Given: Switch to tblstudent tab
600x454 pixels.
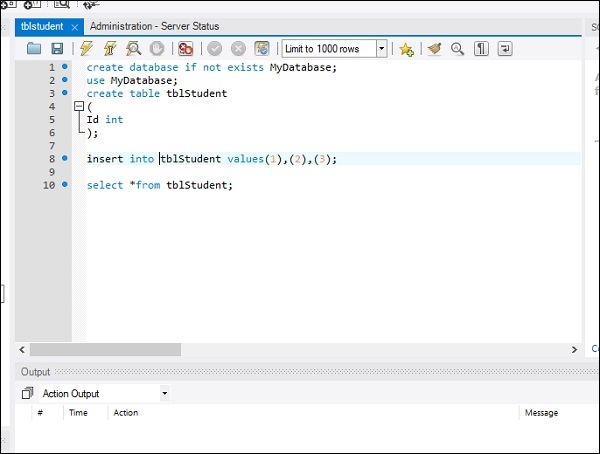Looking at the screenshot, I should click(x=42, y=26).
